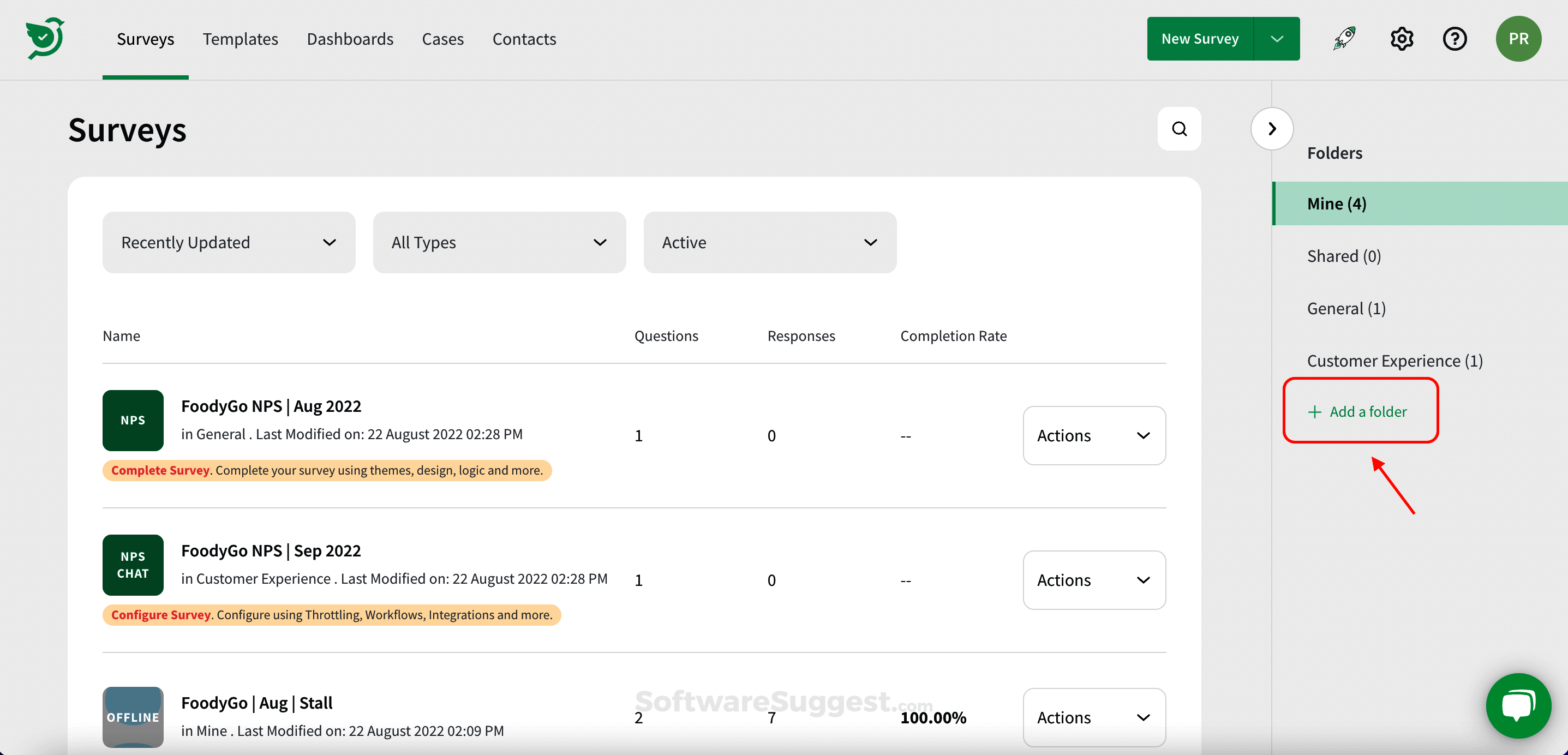Viewport: 1568px width, 755px height.
Task: Click the SurveySparrow bird logo
Action: click(x=46, y=38)
